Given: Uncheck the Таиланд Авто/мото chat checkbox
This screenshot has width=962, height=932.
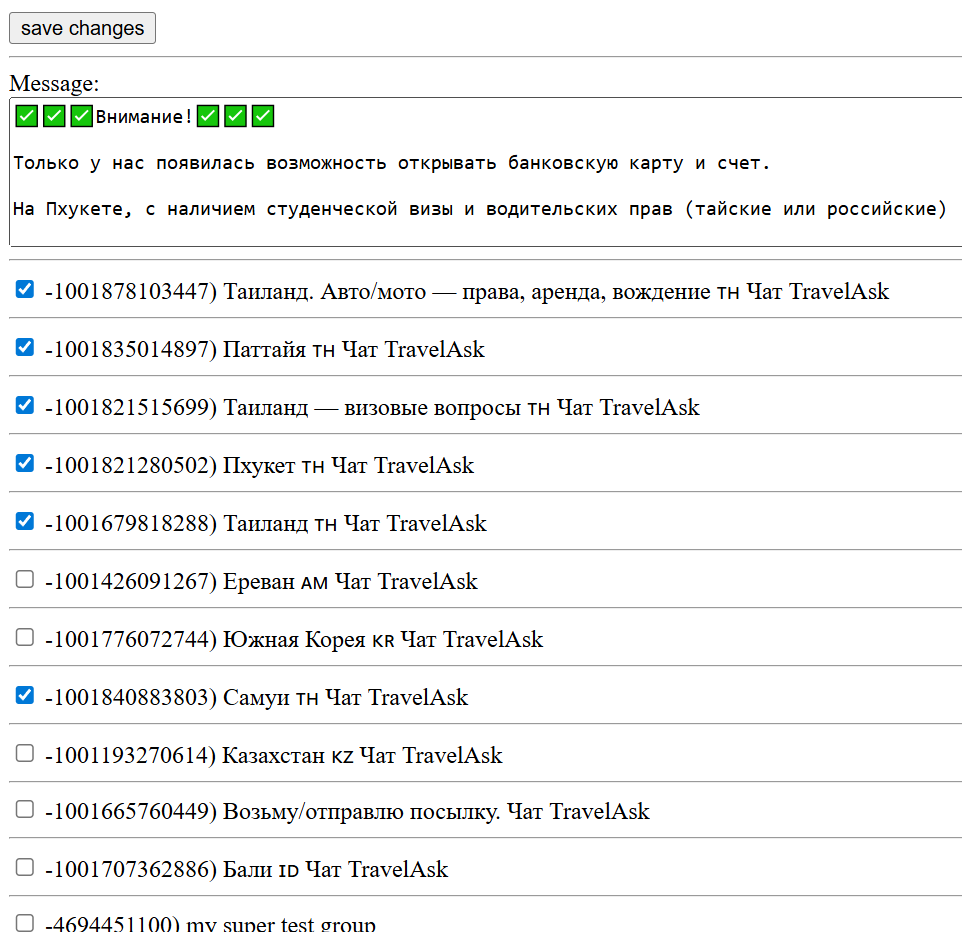Looking at the screenshot, I should point(25,290).
